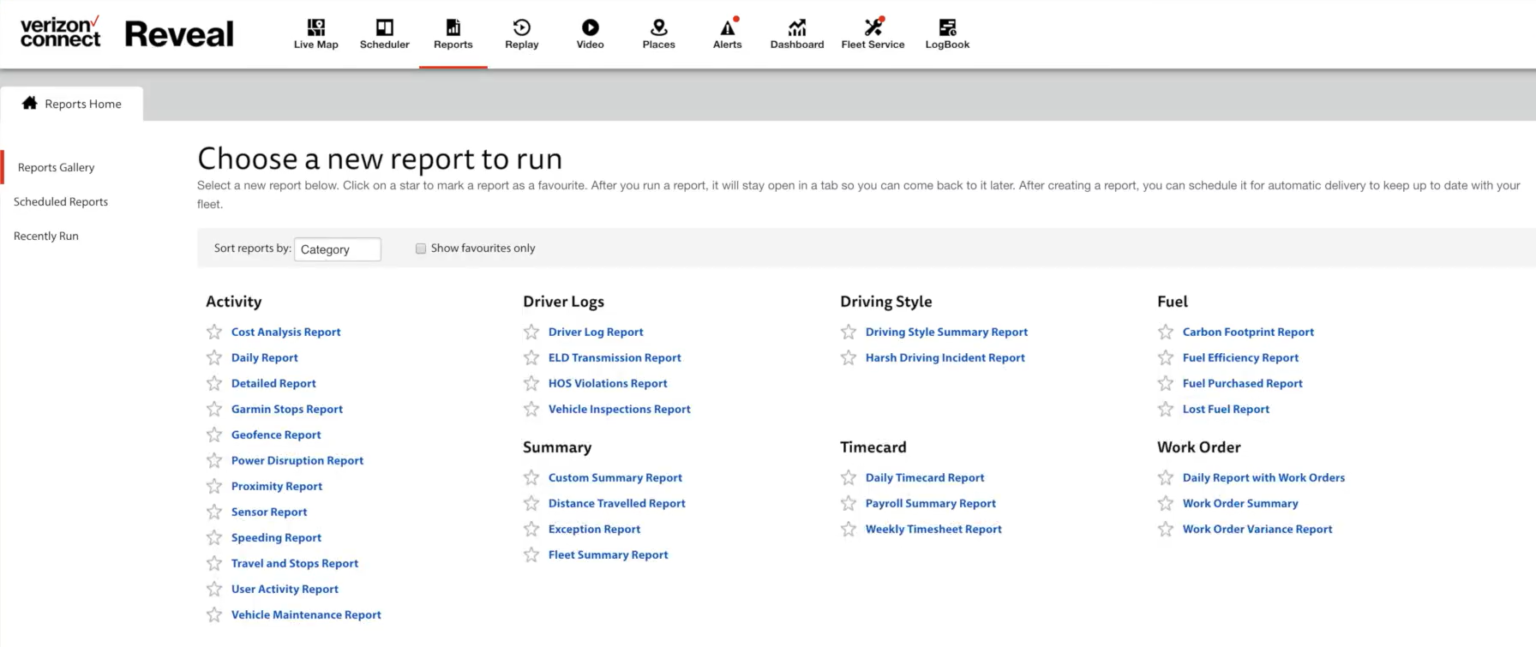This screenshot has height=647, width=1536.
Task: Enable Show favourites only
Action: point(421,248)
